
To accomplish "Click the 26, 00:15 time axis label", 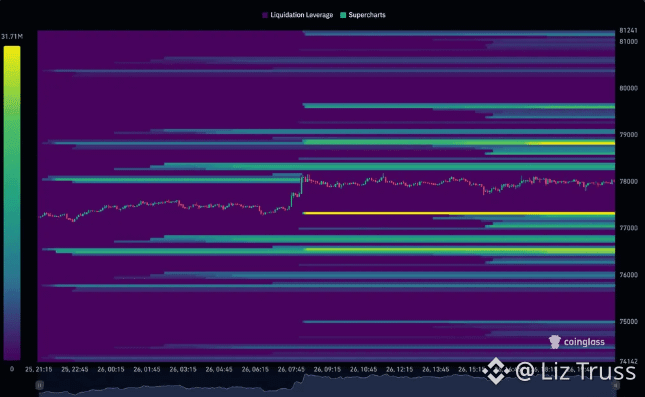I will click(111, 369).
